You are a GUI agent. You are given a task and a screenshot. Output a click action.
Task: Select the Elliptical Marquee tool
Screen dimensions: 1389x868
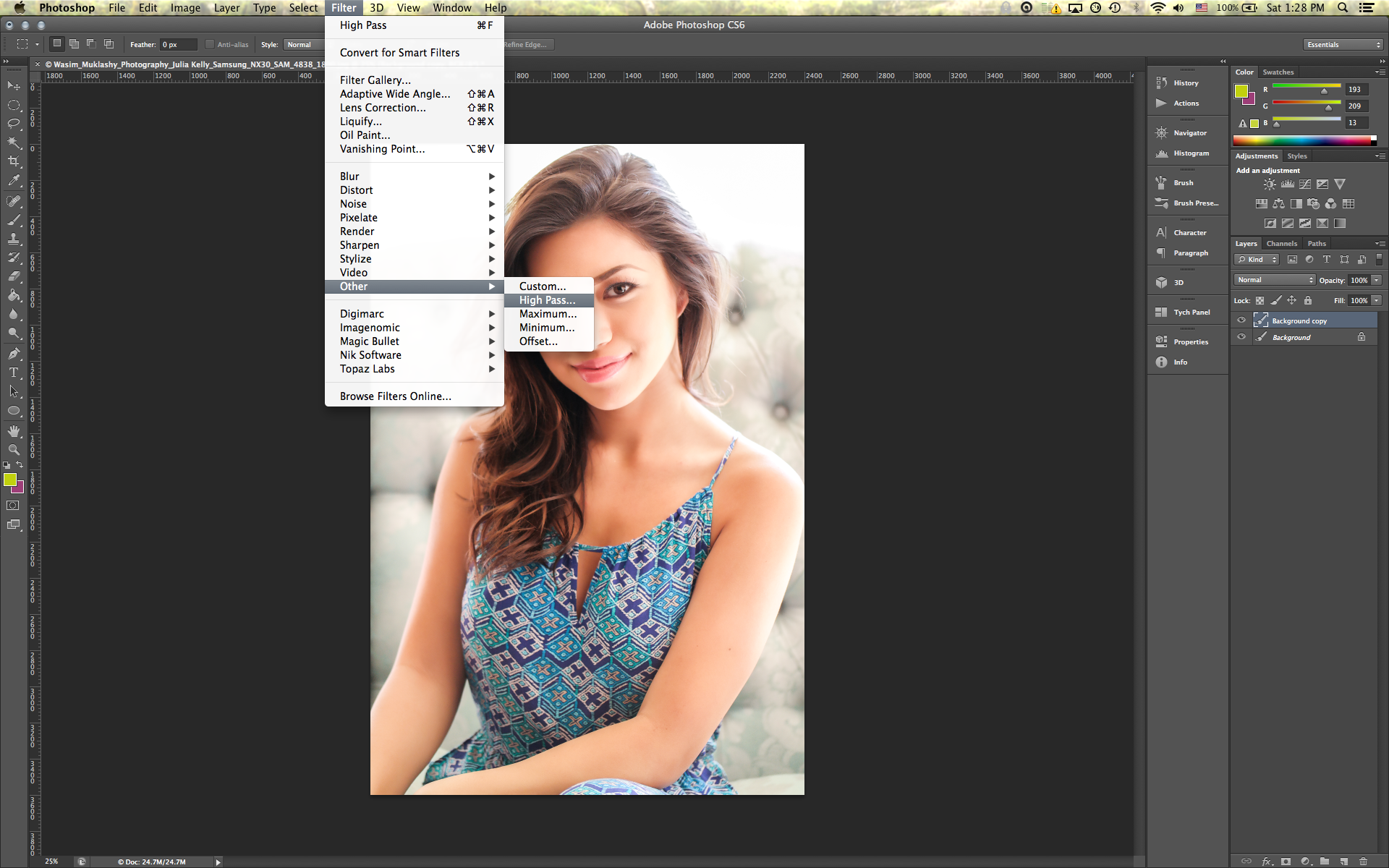[14, 105]
